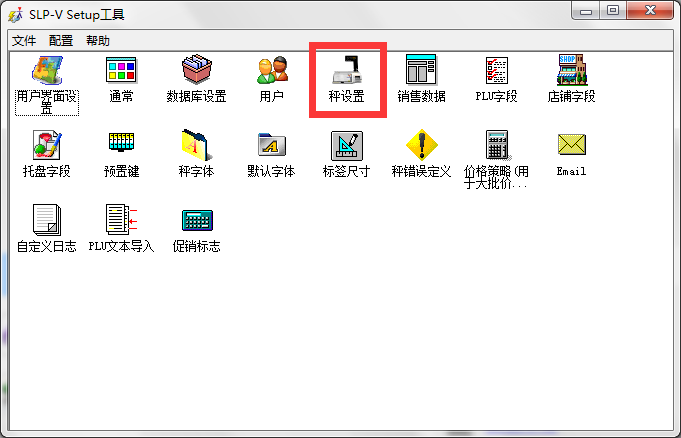Open the 配置 menu
Image resolution: width=681 pixels, height=438 pixels.
pos(61,41)
